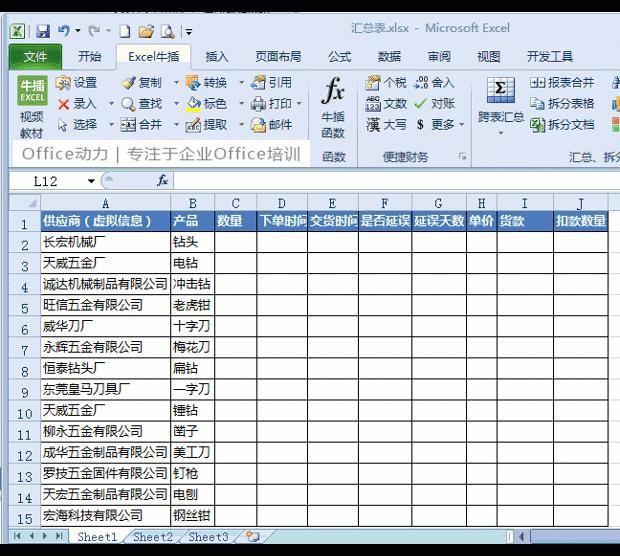Click the Open folder icon
Image resolution: width=620 pixels, height=556 pixels.
[146, 31]
